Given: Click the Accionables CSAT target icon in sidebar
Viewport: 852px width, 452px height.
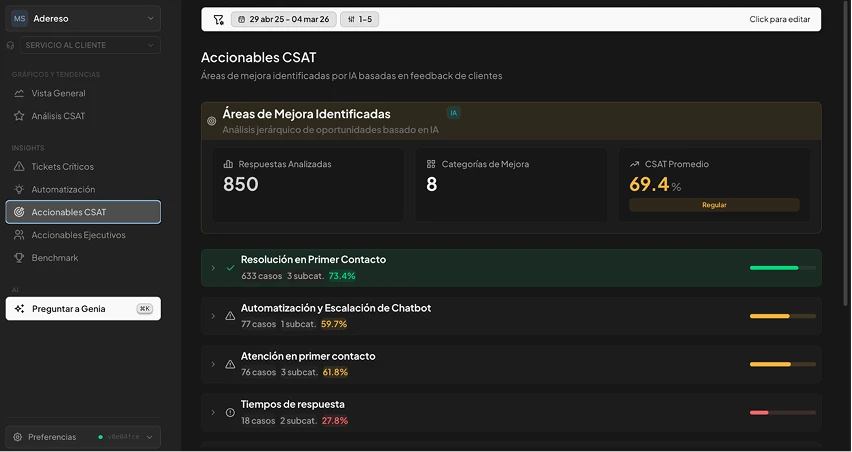Looking at the screenshot, I should (19, 212).
